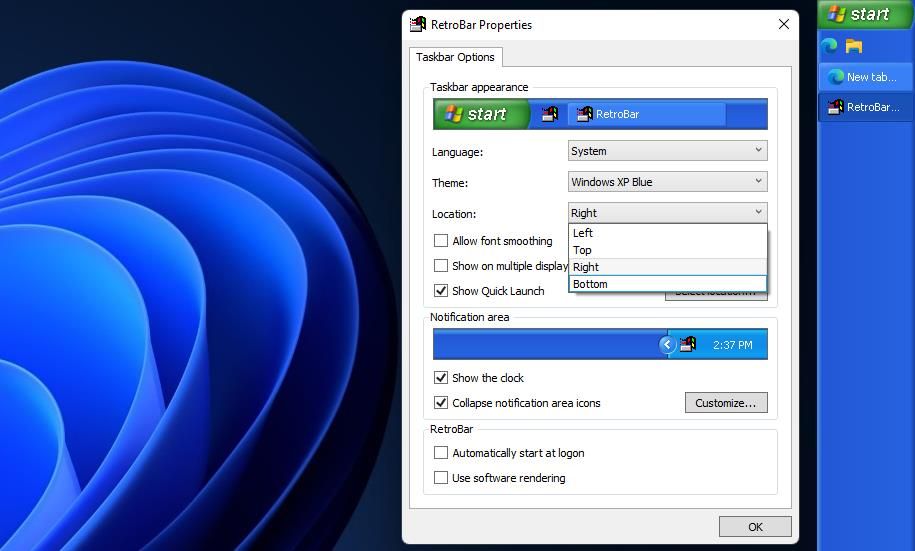
Task: Uncheck Show Quick Launch
Action: pyautogui.click(x=441, y=291)
